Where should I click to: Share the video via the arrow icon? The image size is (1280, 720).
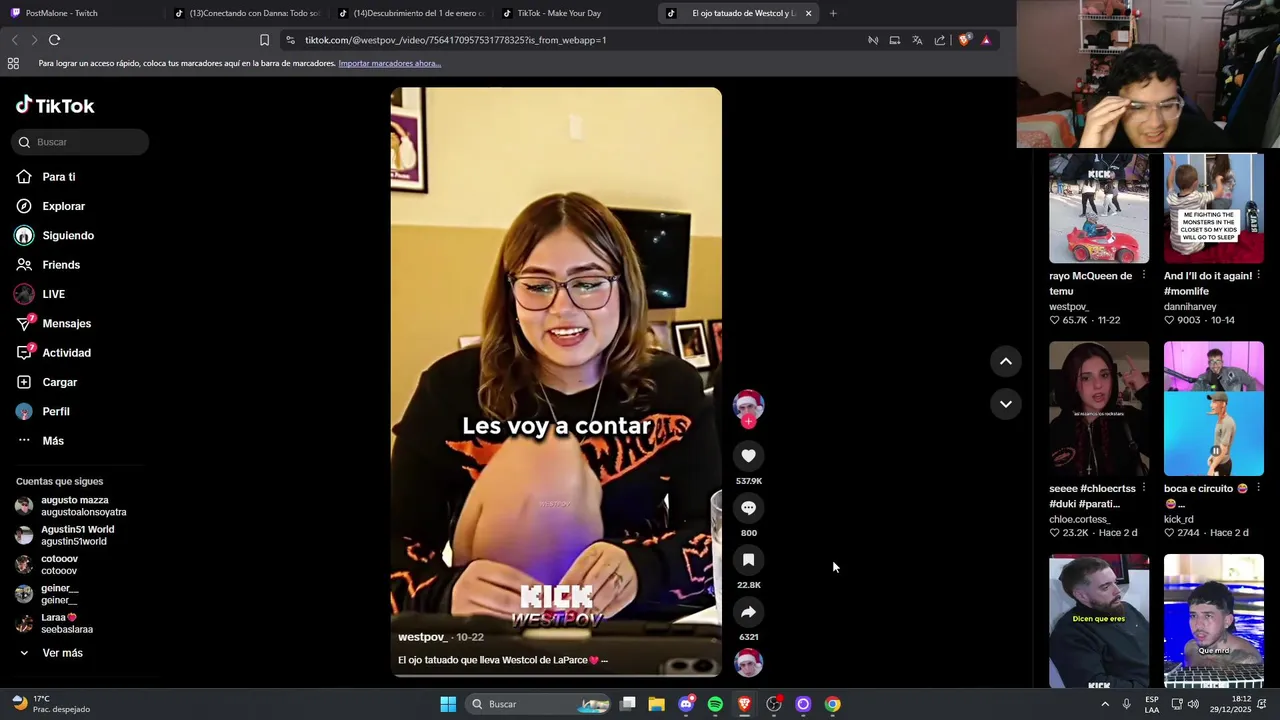748,612
